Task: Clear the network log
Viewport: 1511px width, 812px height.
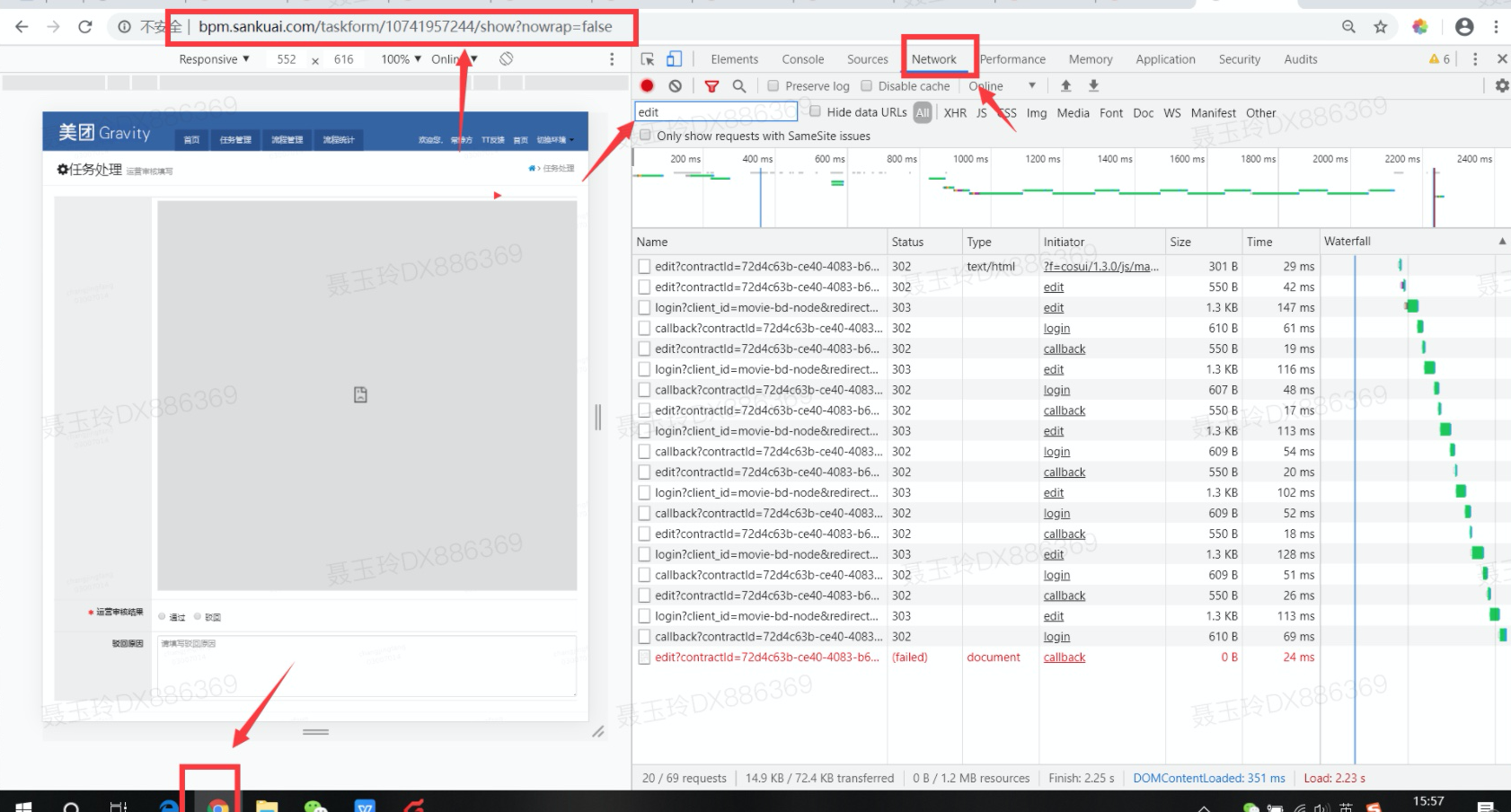Action: 675,86
